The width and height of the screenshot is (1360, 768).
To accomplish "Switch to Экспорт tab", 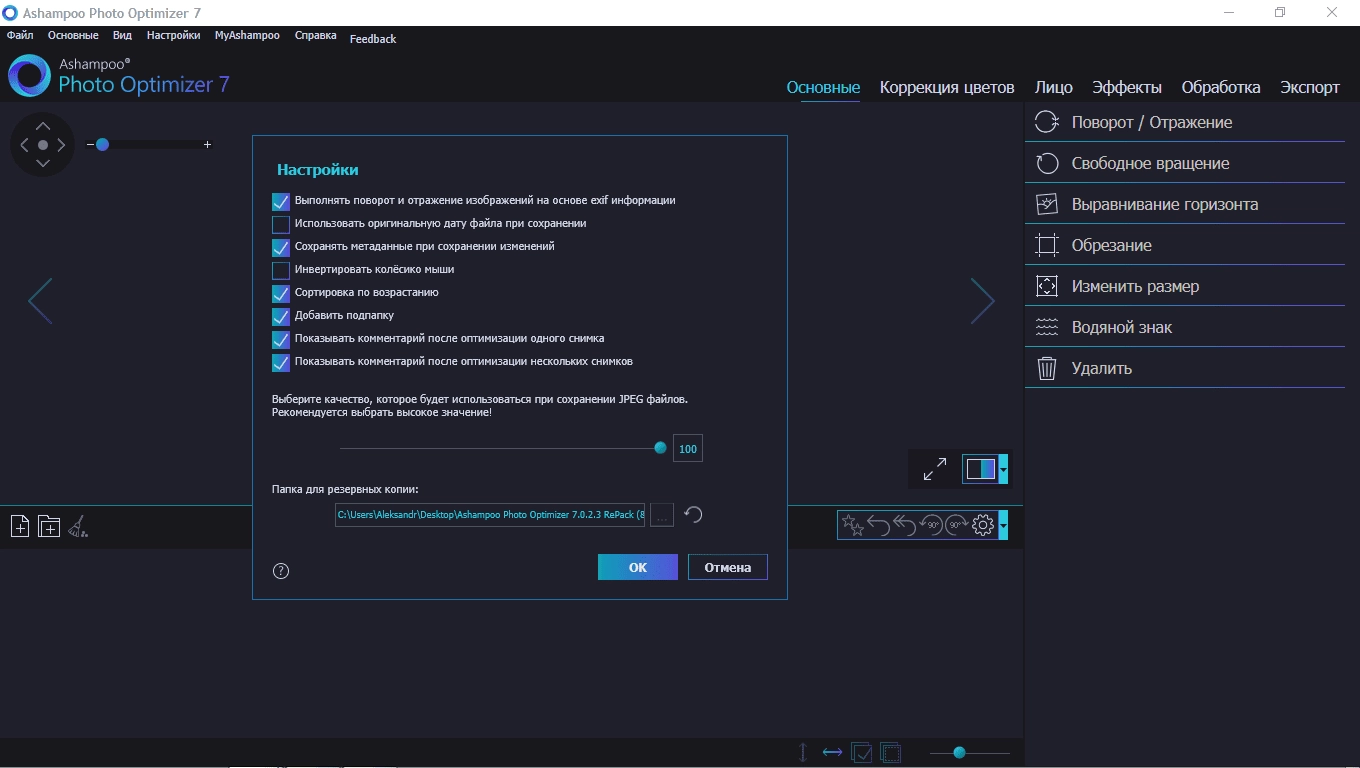I will point(1310,87).
